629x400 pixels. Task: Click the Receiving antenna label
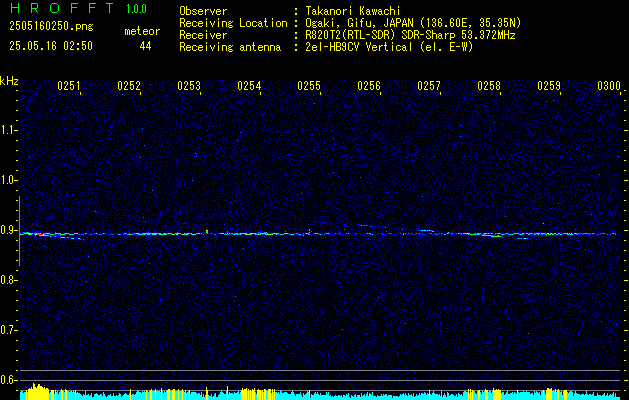tap(230, 47)
